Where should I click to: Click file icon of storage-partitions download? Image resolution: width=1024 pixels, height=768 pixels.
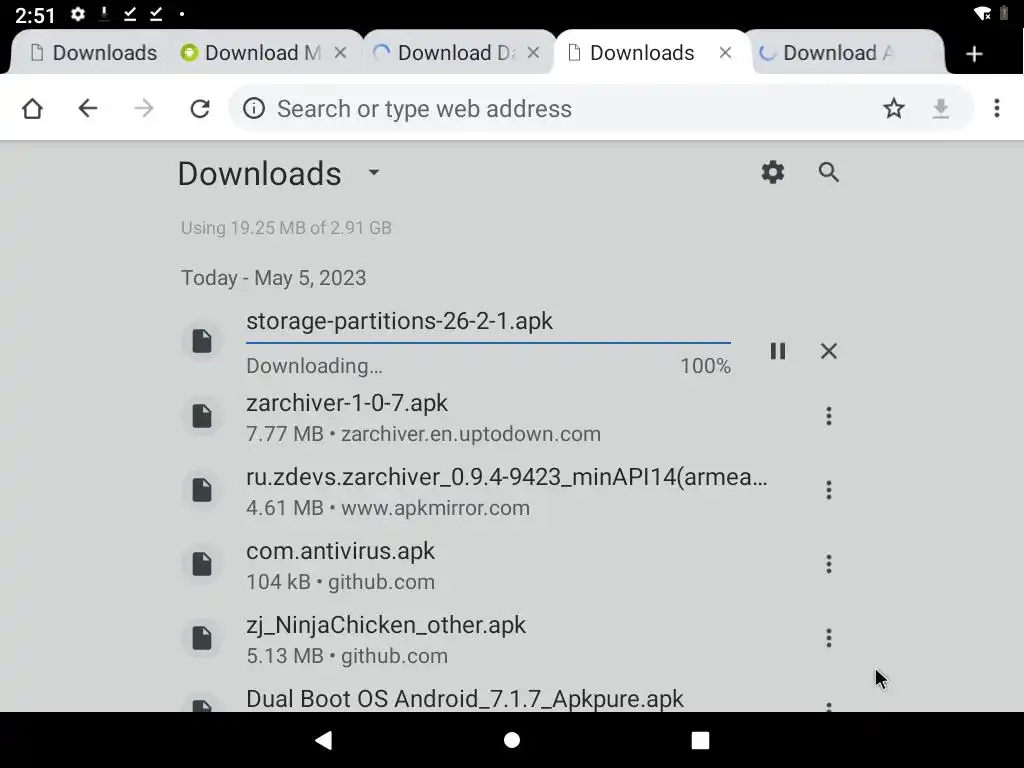point(202,341)
